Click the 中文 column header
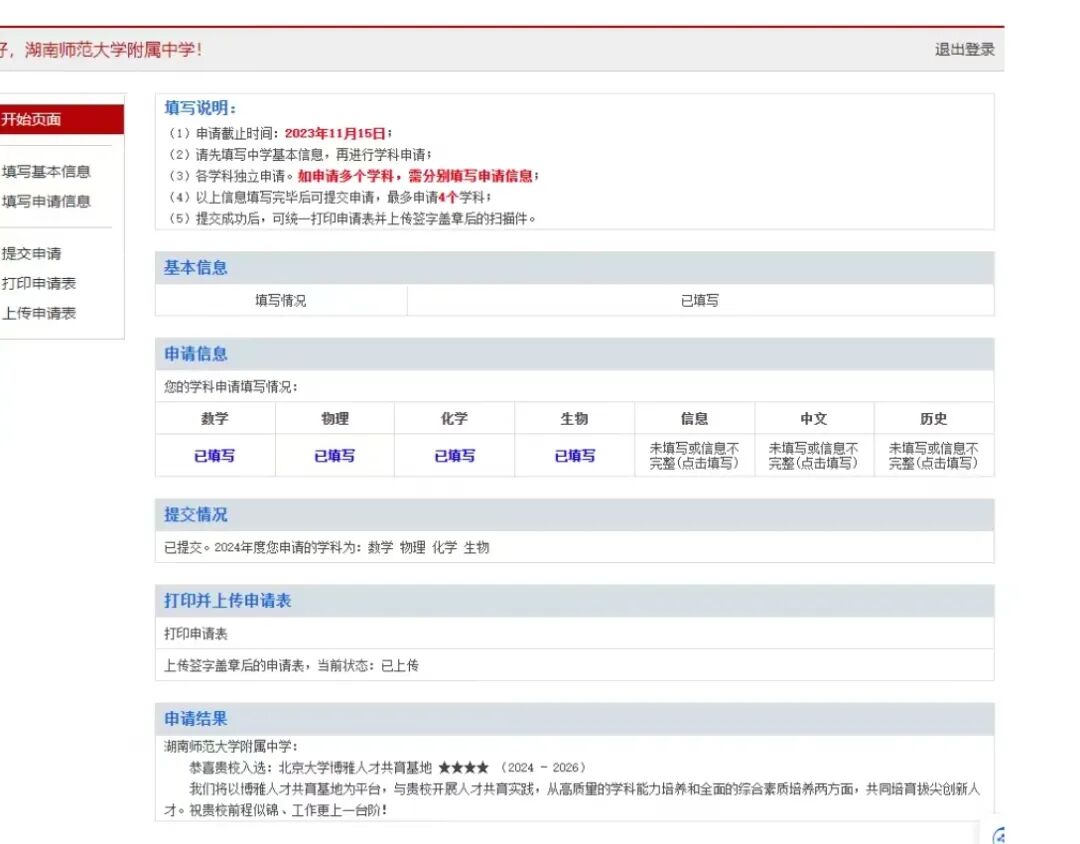The height and width of the screenshot is (844, 1080). (813, 418)
